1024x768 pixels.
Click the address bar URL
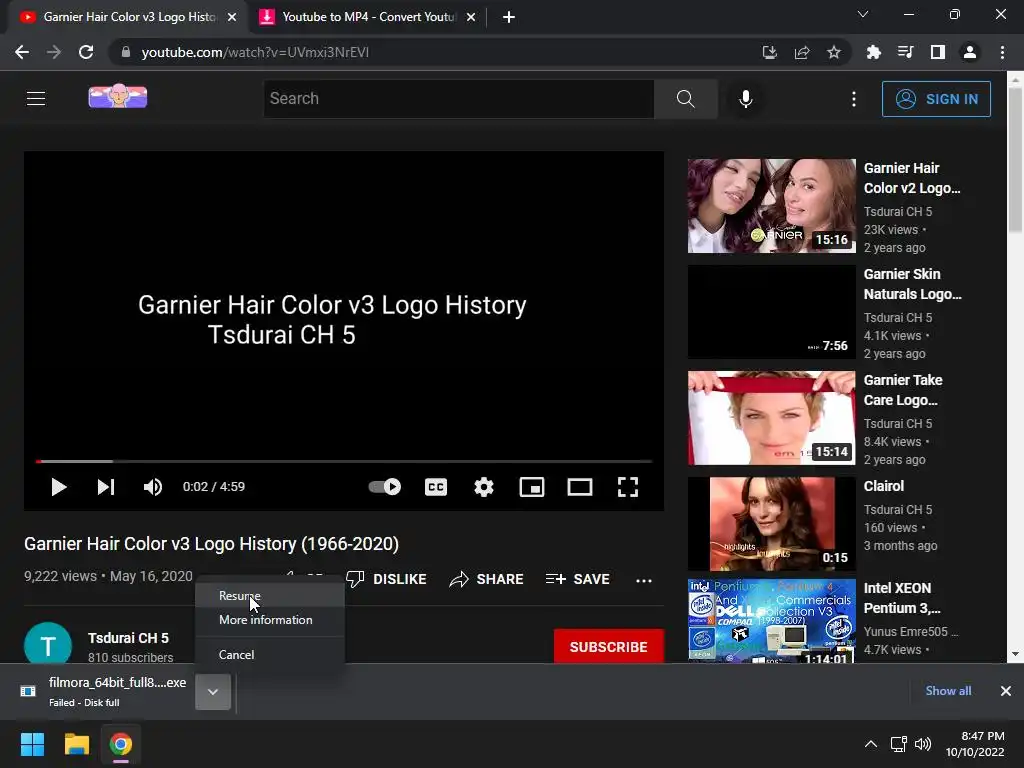[x=255, y=52]
